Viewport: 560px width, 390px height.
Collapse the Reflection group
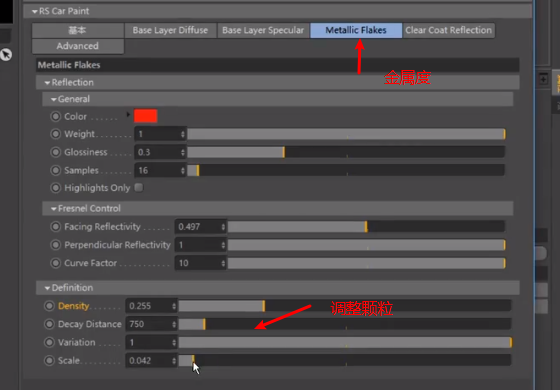point(47,82)
